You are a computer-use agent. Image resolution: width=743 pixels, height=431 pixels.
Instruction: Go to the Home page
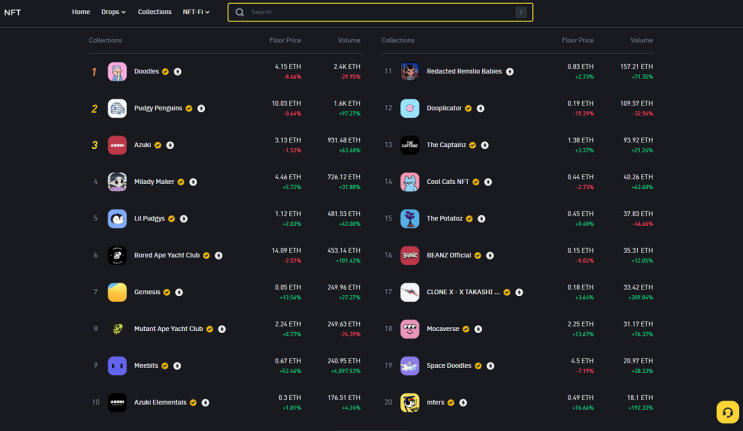[x=81, y=12]
